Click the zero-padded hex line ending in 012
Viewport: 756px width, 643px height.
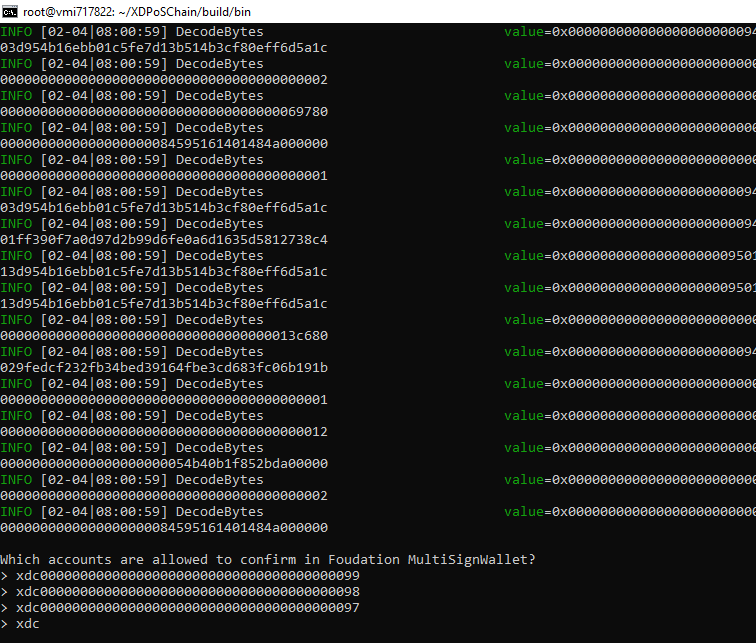164,431
